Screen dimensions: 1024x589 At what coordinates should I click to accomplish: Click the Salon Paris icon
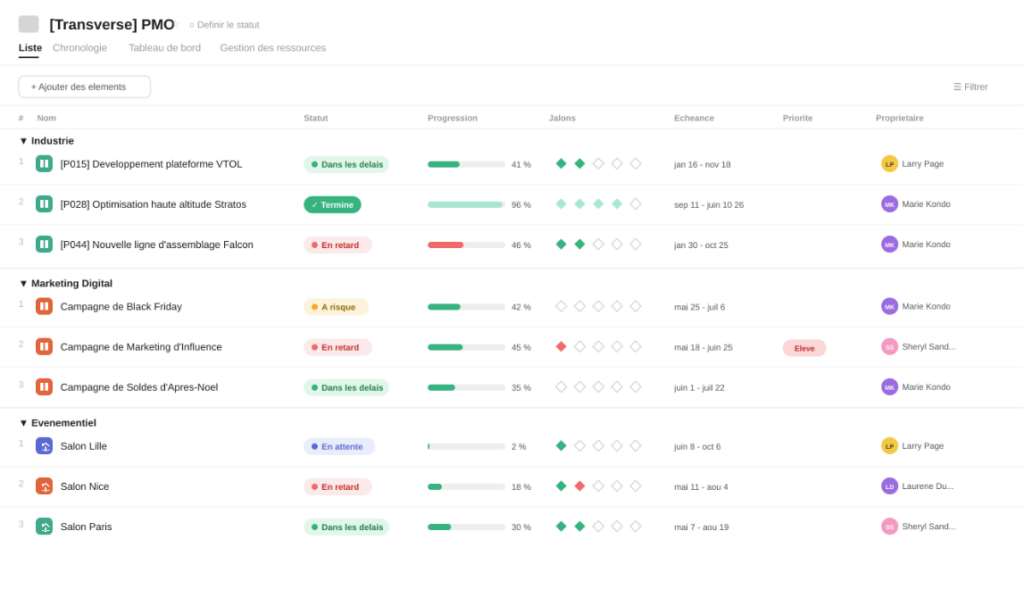[44, 527]
